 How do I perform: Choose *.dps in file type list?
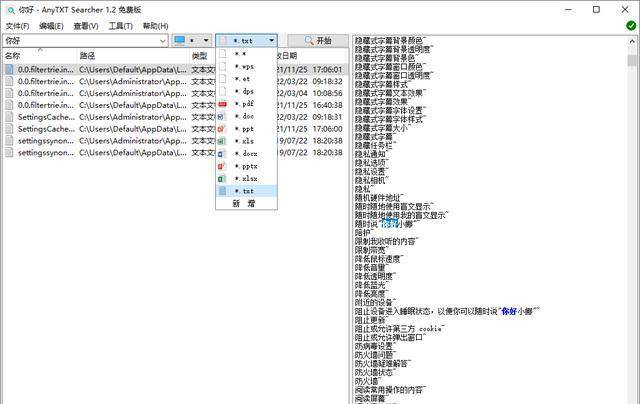[x=247, y=91]
